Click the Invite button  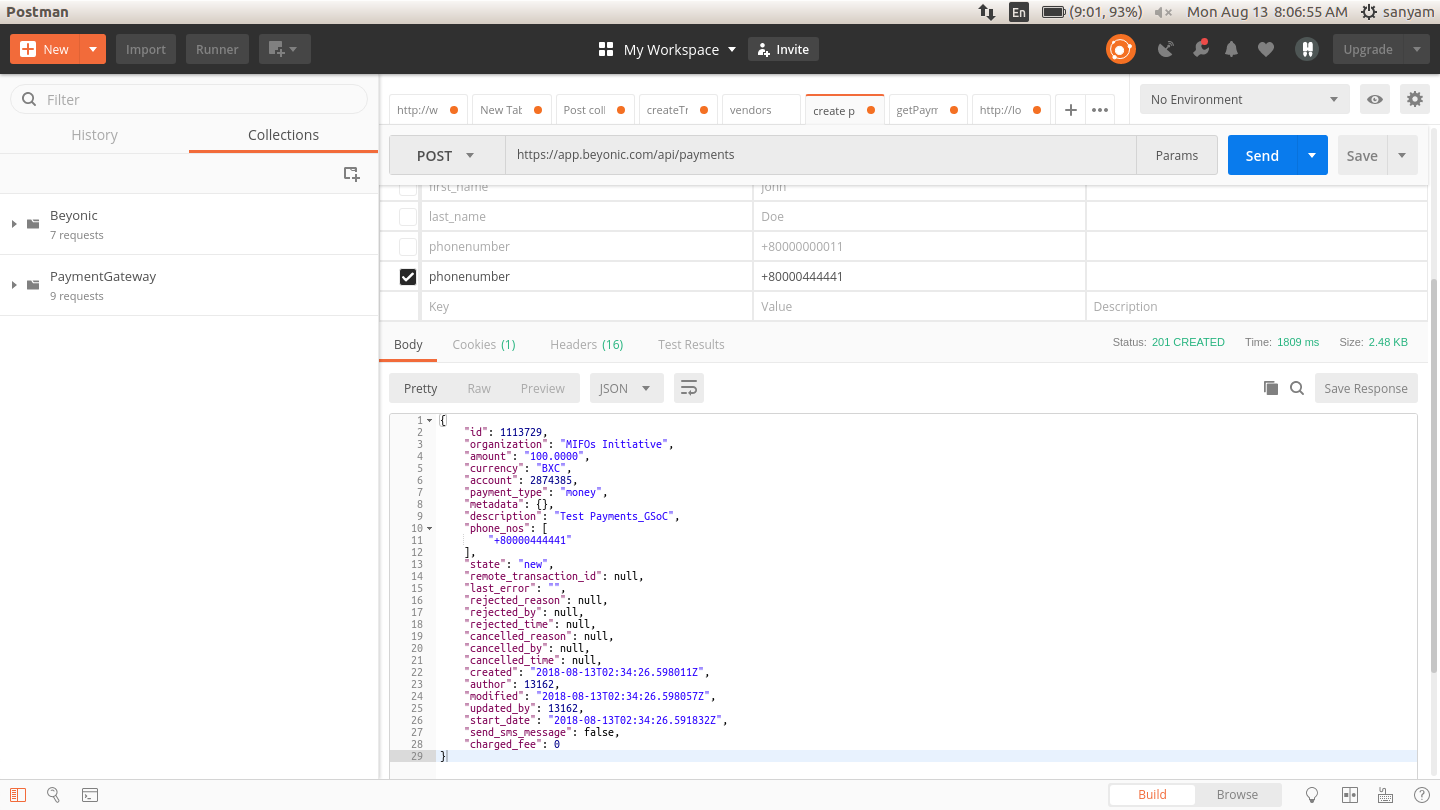click(783, 49)
